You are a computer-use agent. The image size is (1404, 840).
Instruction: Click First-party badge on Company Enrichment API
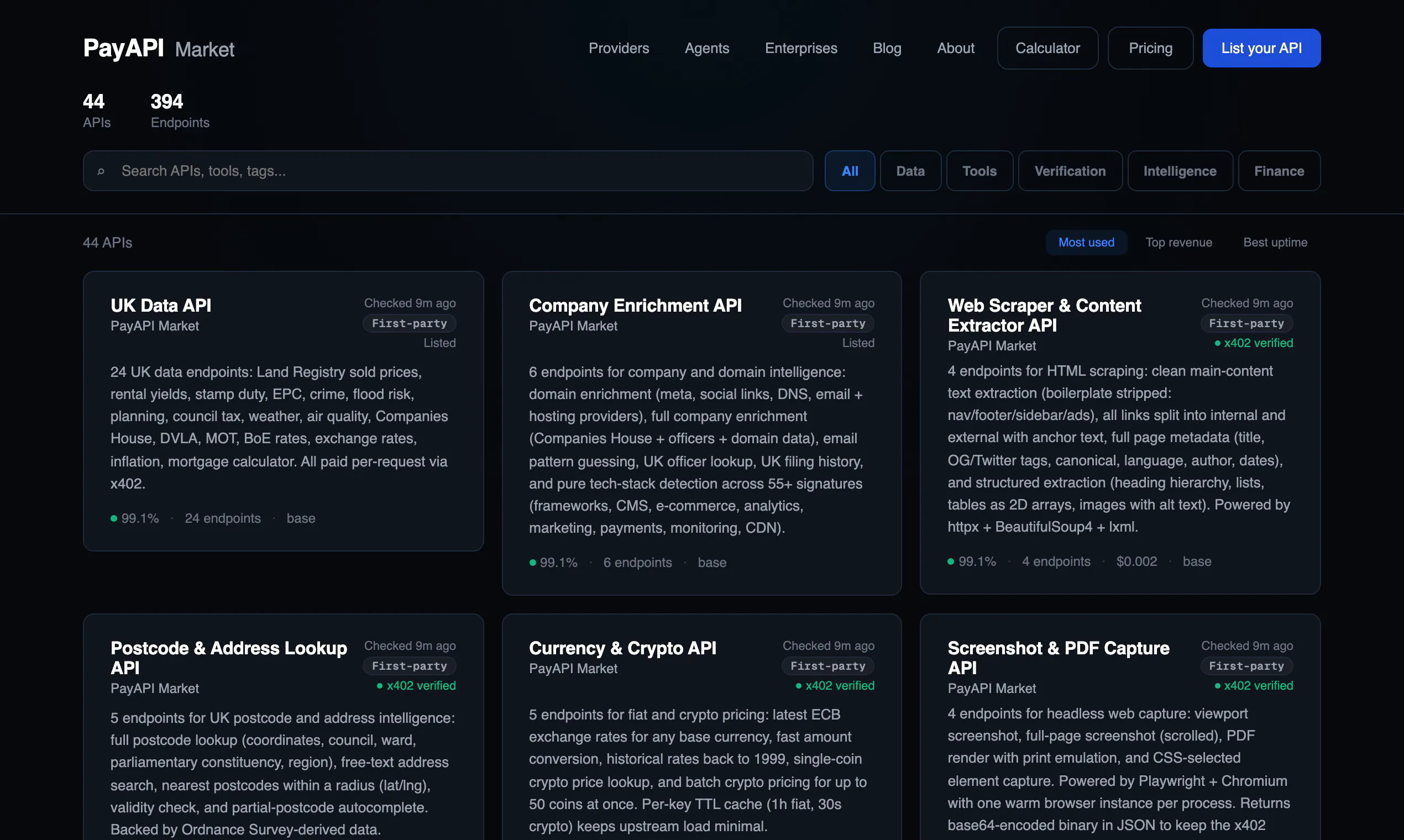point(827,323)
